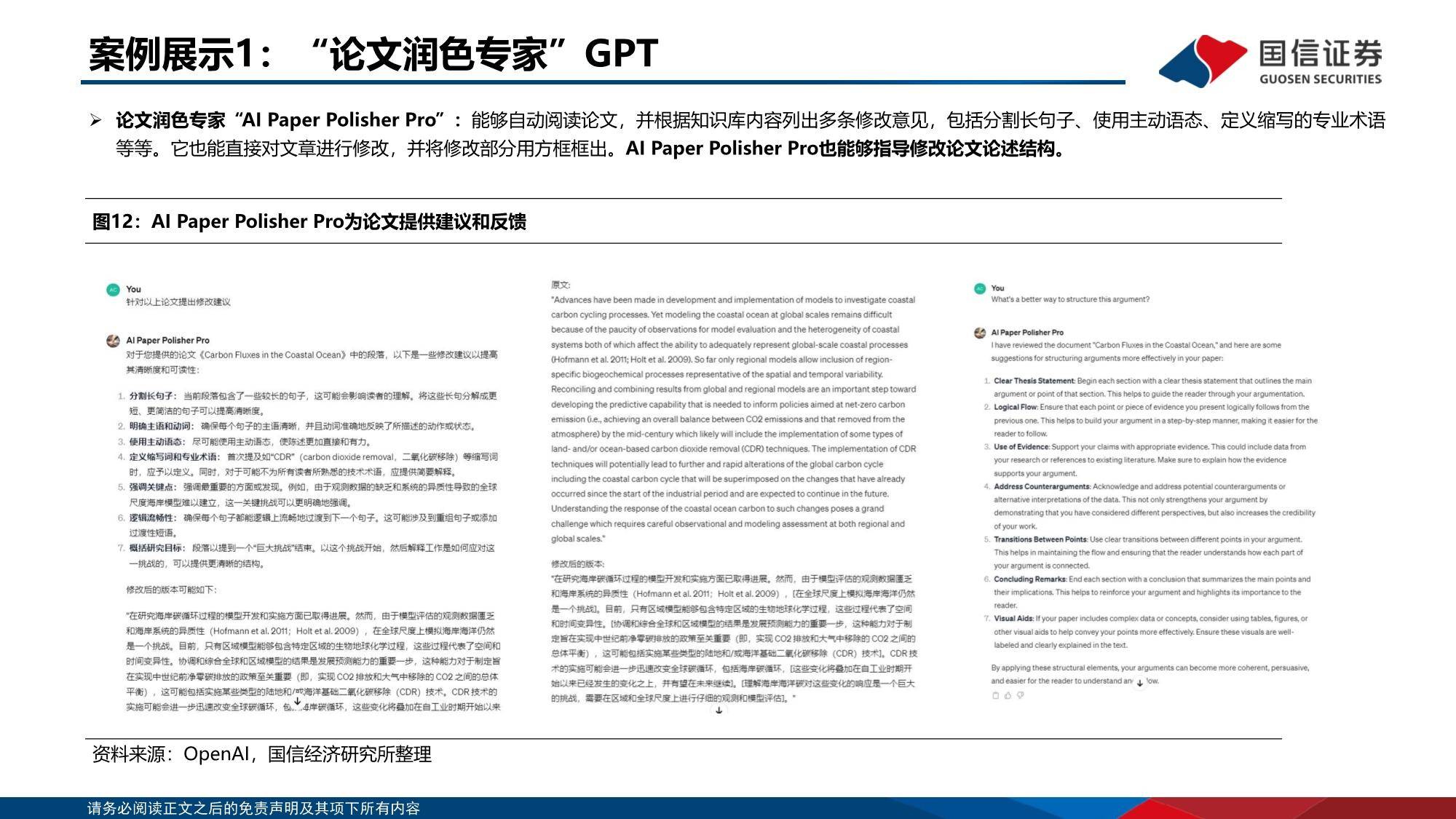Click the suggestion "明确主语和动词"
This screenshot has width=1456, height=819.
click(161, 426)
